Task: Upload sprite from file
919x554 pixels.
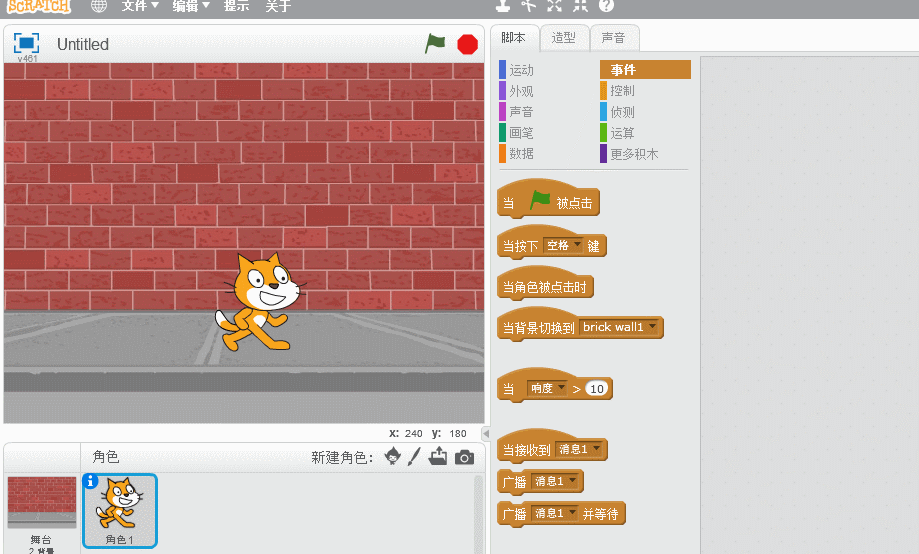Action: coord(437,456)
